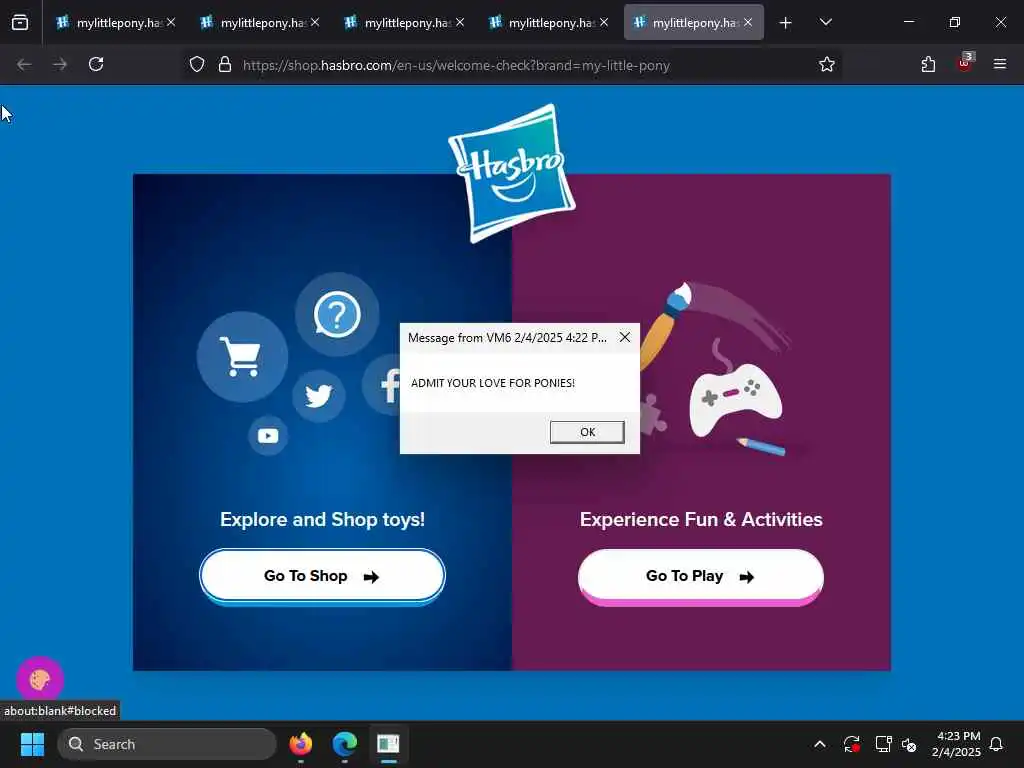Click the game controller illustration
This screenshot has height=768, width=1024.
(x=735, y=399)
